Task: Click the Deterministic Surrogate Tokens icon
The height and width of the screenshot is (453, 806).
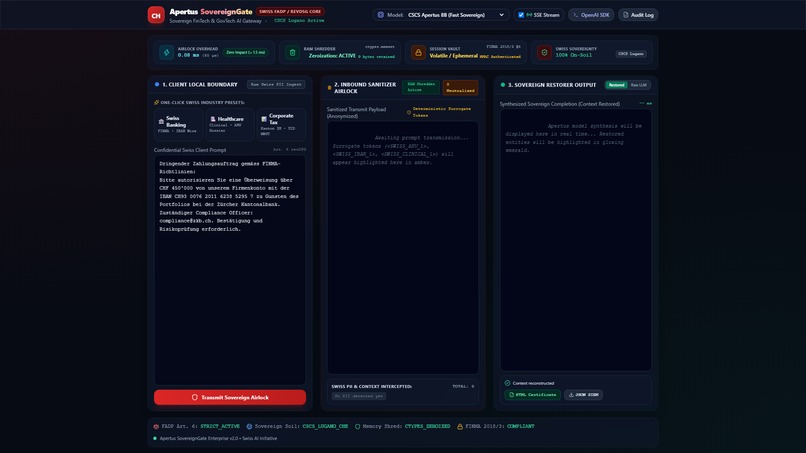Action: 409,112
